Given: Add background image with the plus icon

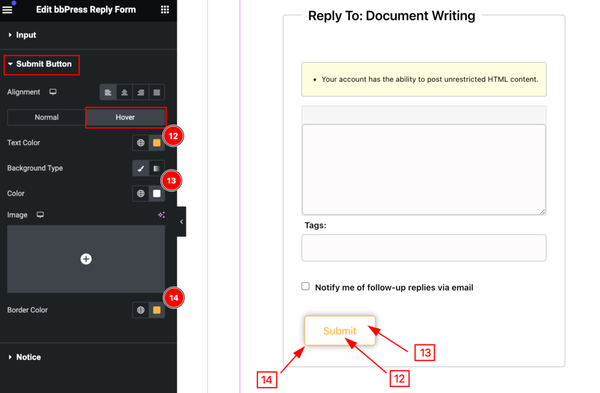Looking at the screenshot, I should [86, 259].
